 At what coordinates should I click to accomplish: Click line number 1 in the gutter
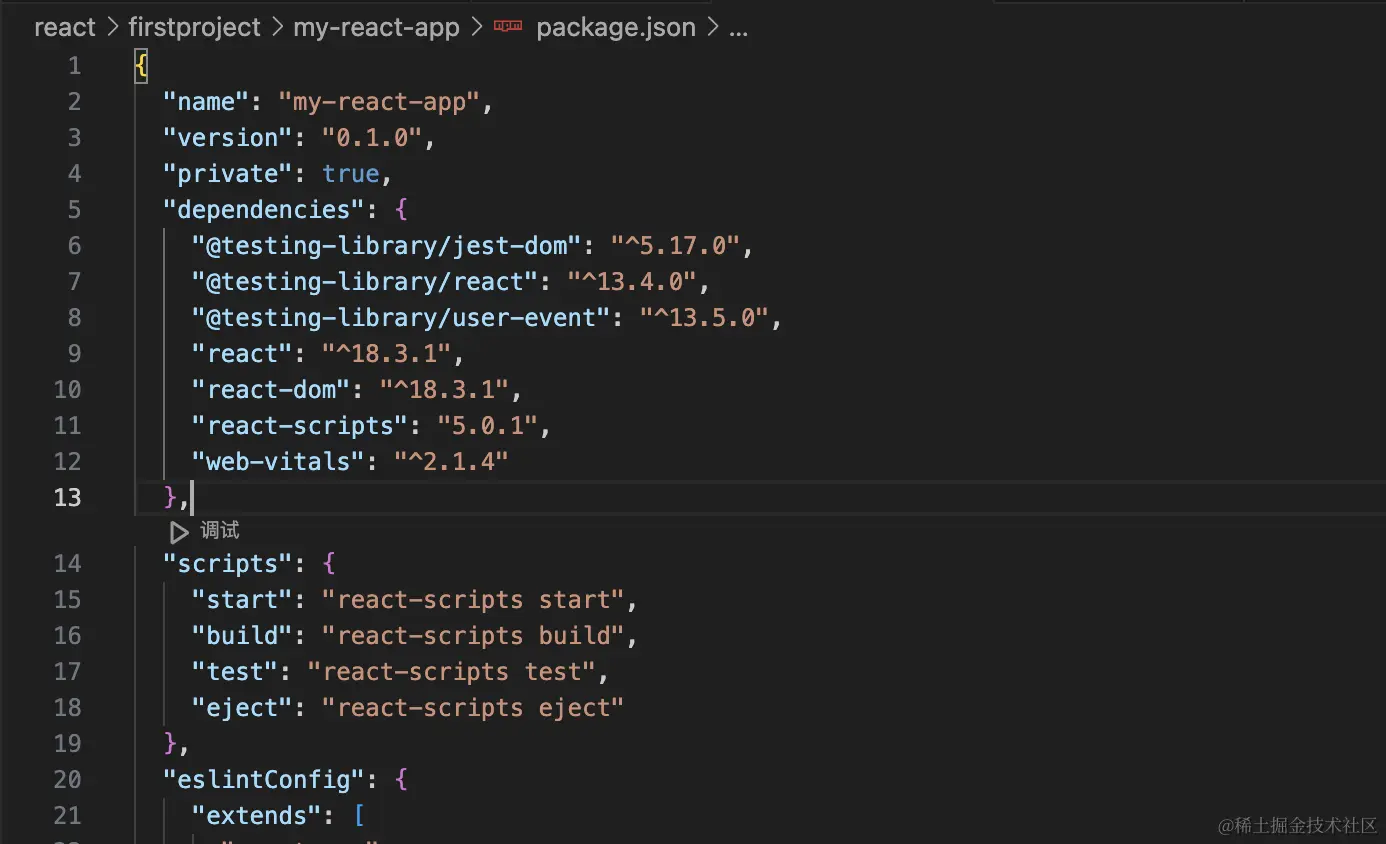coord(74,66)
